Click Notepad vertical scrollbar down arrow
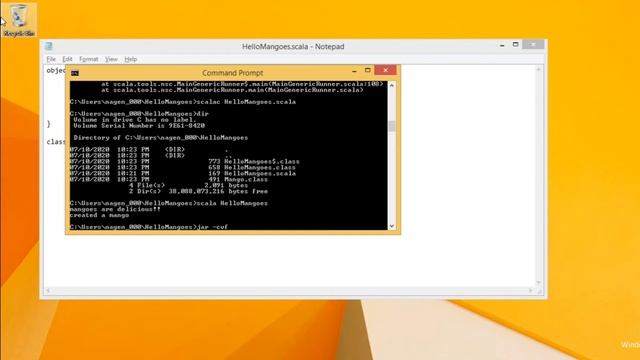The height and width of the screenshot is (360, 640). (539, 282)
